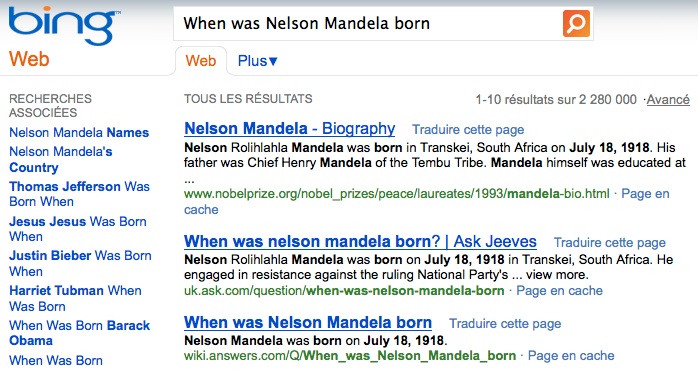Translate the wiki.answers result page
This screenshot has width=698, height=370.
(505, 324)
